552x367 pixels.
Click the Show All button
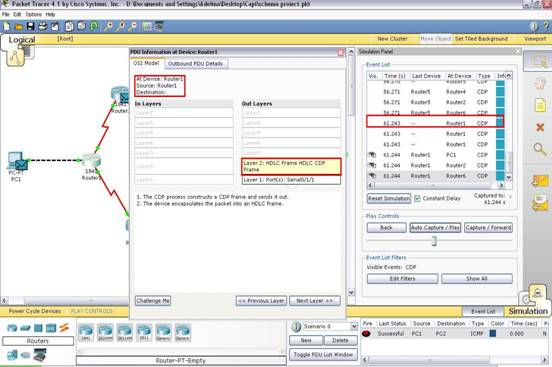click(x=477, y=279)
